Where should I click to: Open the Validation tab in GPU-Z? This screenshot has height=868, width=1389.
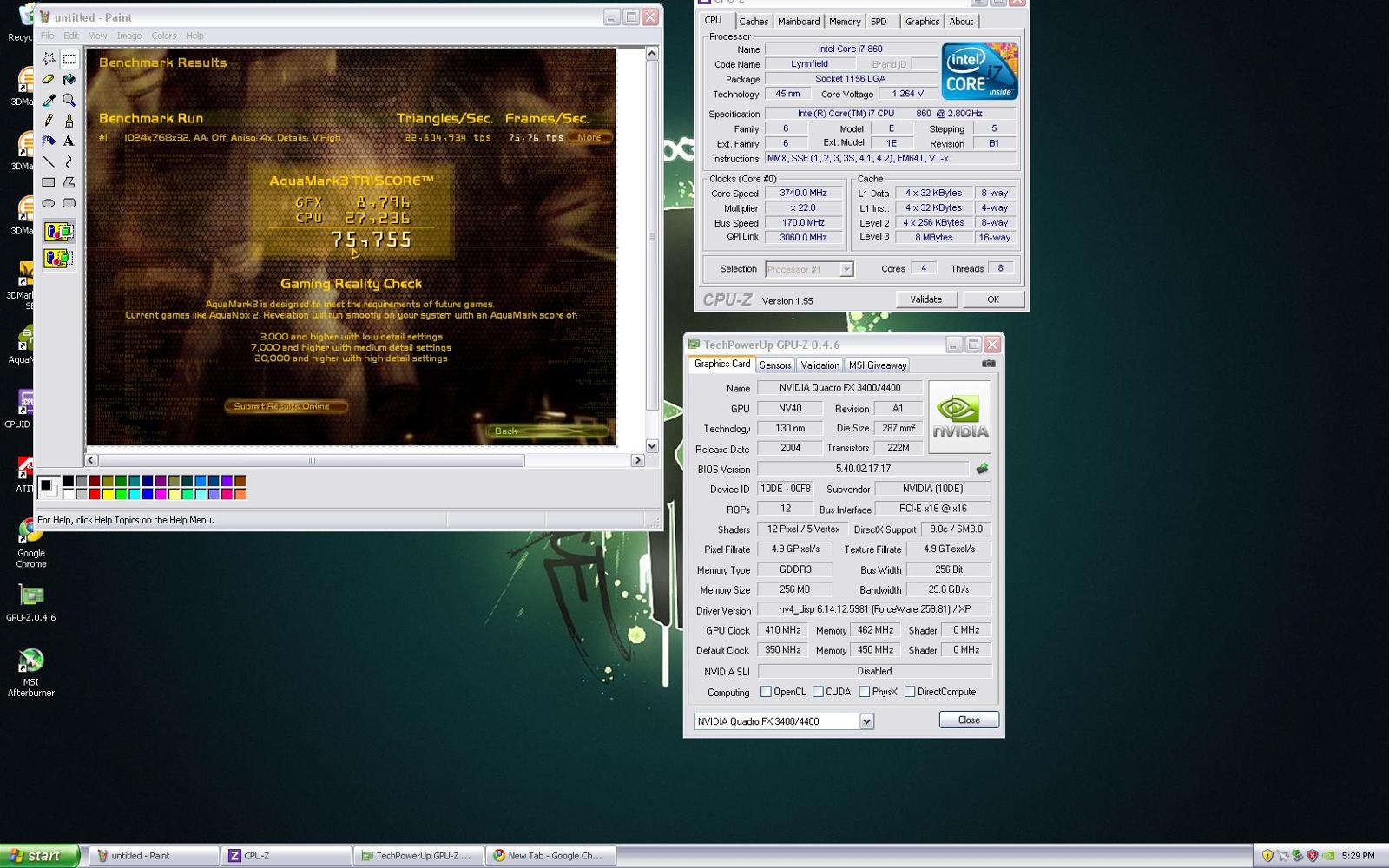tap(820, 365)
